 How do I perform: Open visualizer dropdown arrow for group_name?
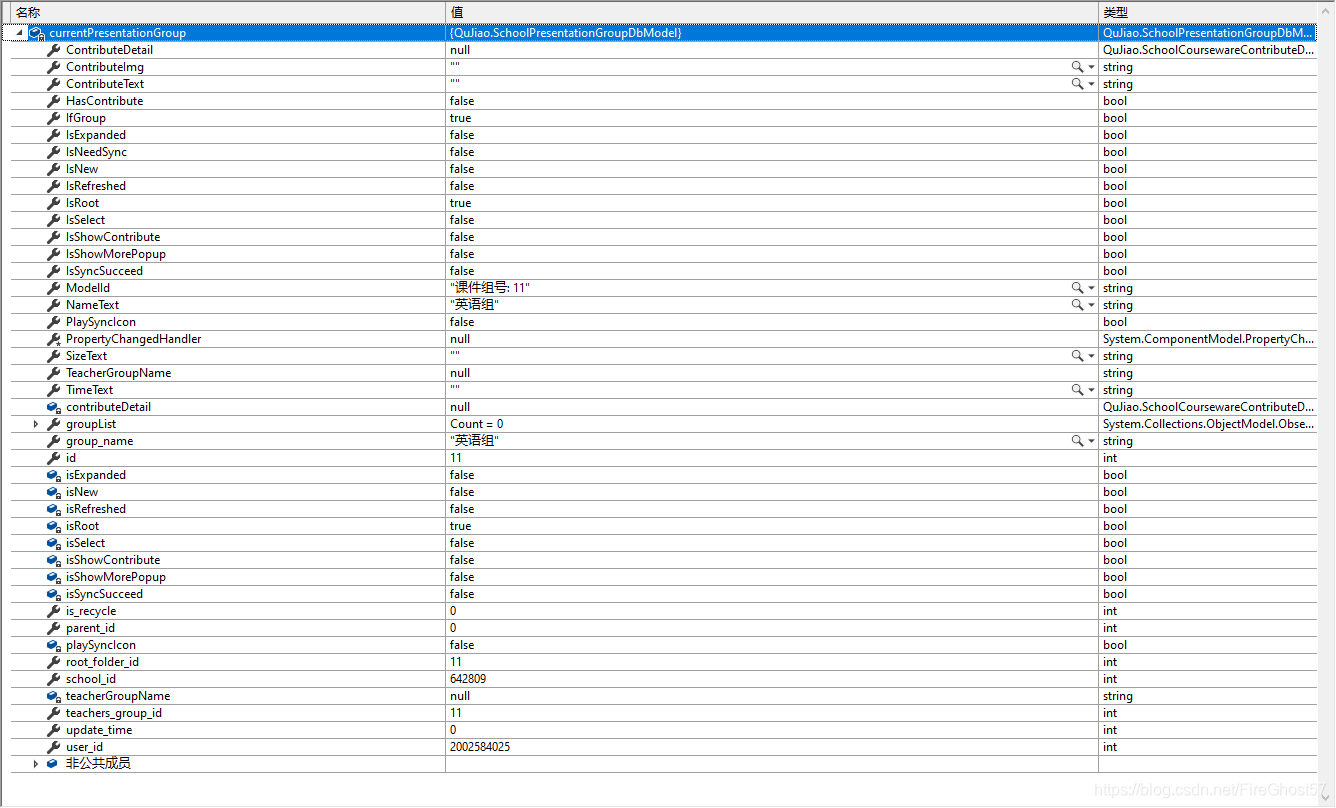coord(1091,441)
